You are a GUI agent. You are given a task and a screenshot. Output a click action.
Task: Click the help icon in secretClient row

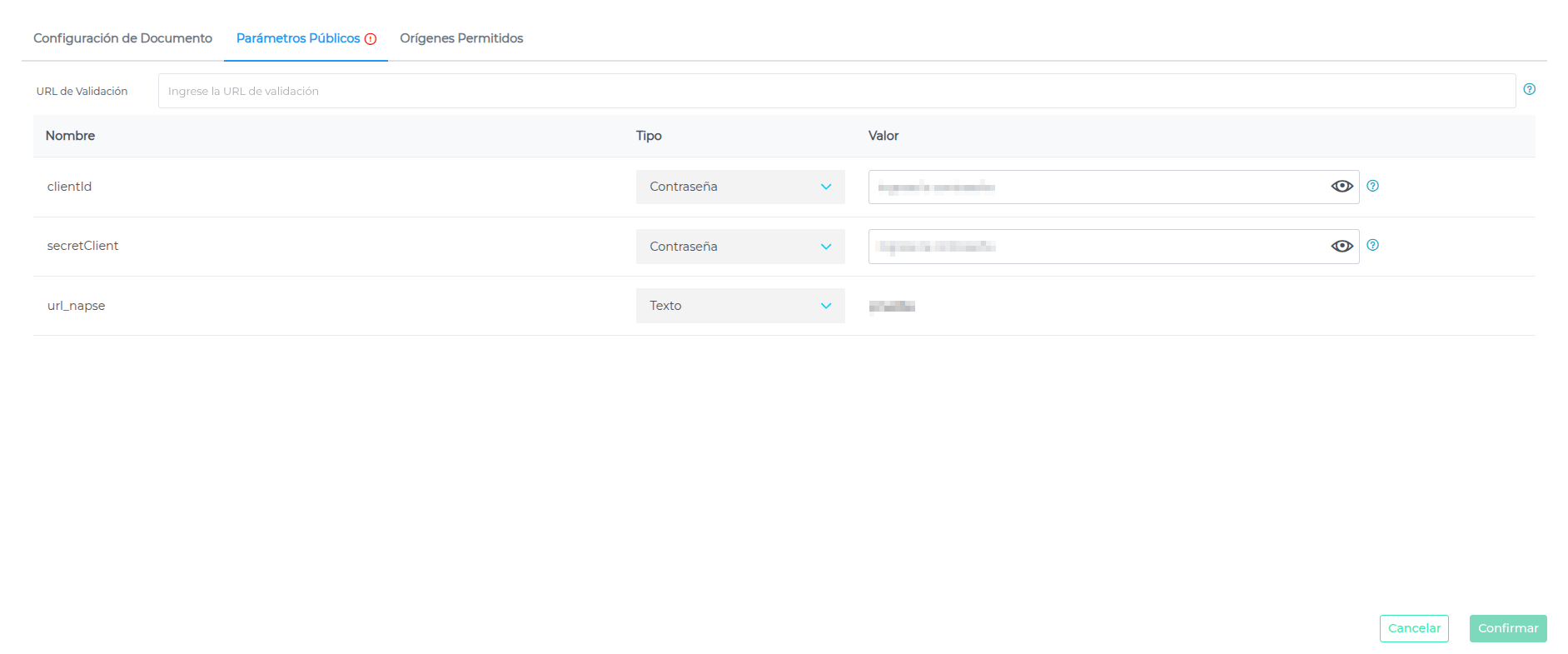tap(1372, 245)
